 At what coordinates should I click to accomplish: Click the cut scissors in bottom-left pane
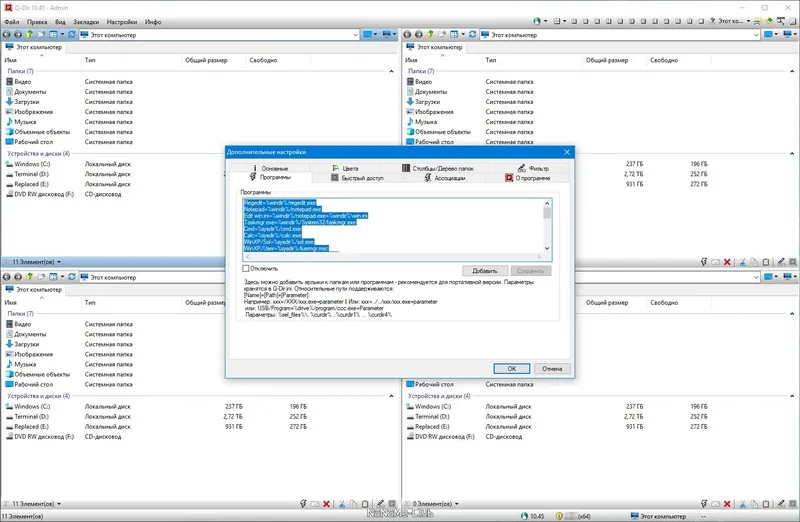click(x=342, y=504)
